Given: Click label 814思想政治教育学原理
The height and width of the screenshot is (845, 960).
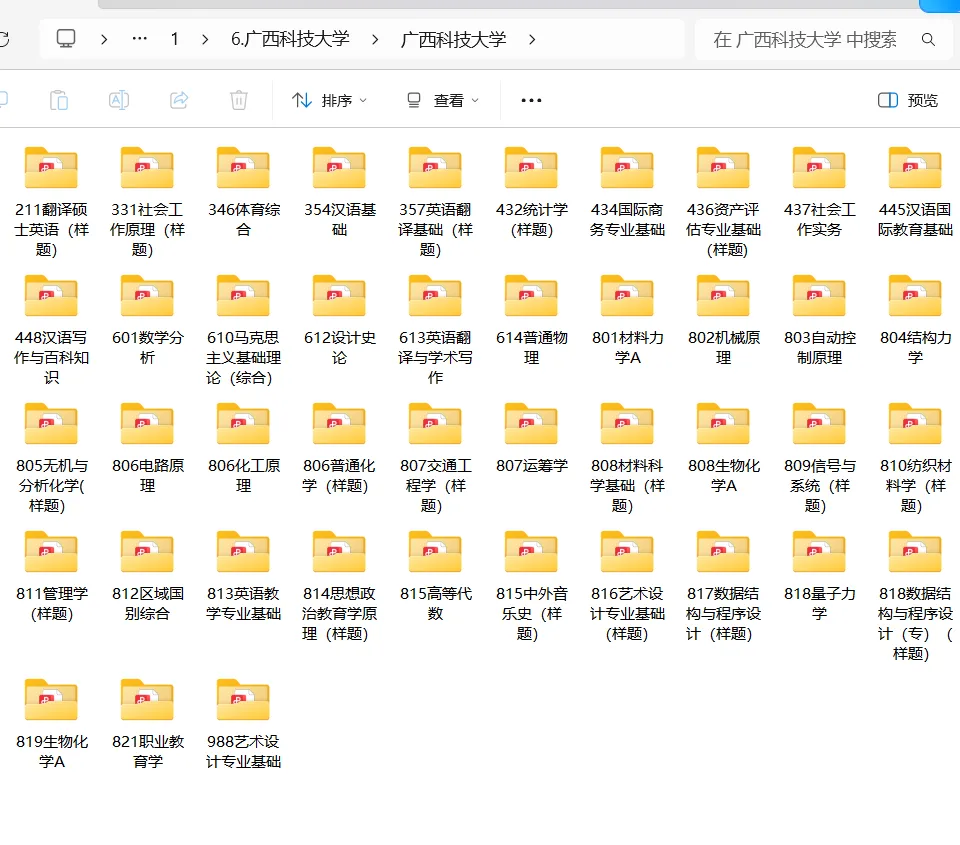Looking at the screenshot, I should (x=340, y=614).
